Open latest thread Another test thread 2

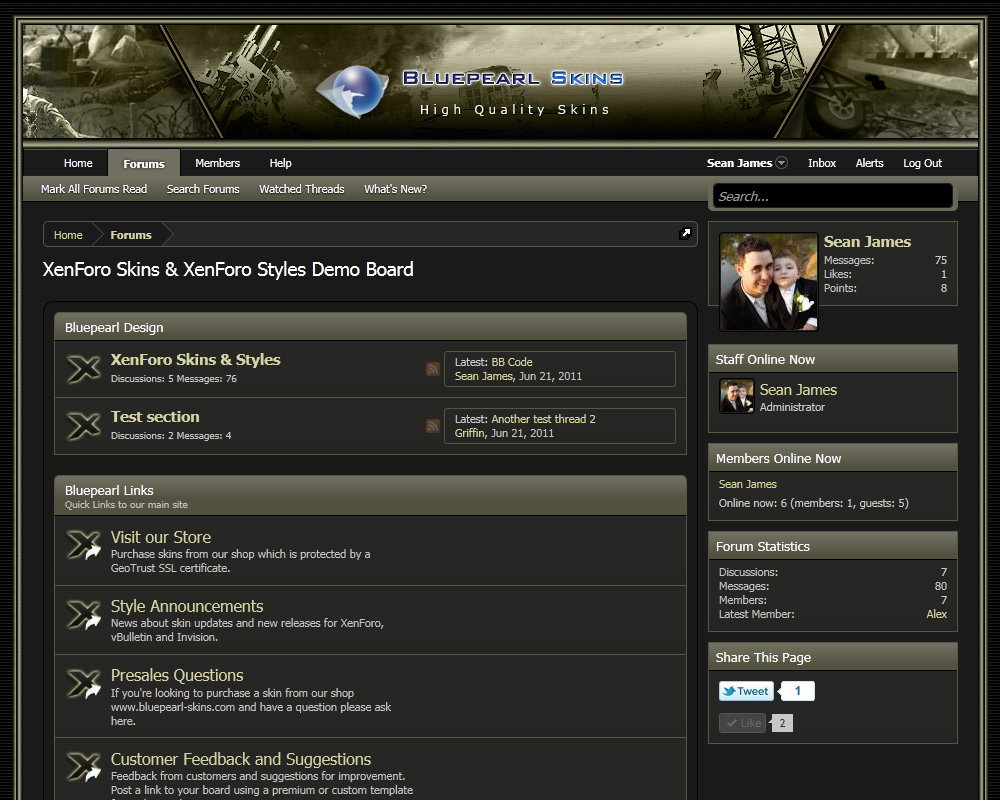(x=543, y=419)
